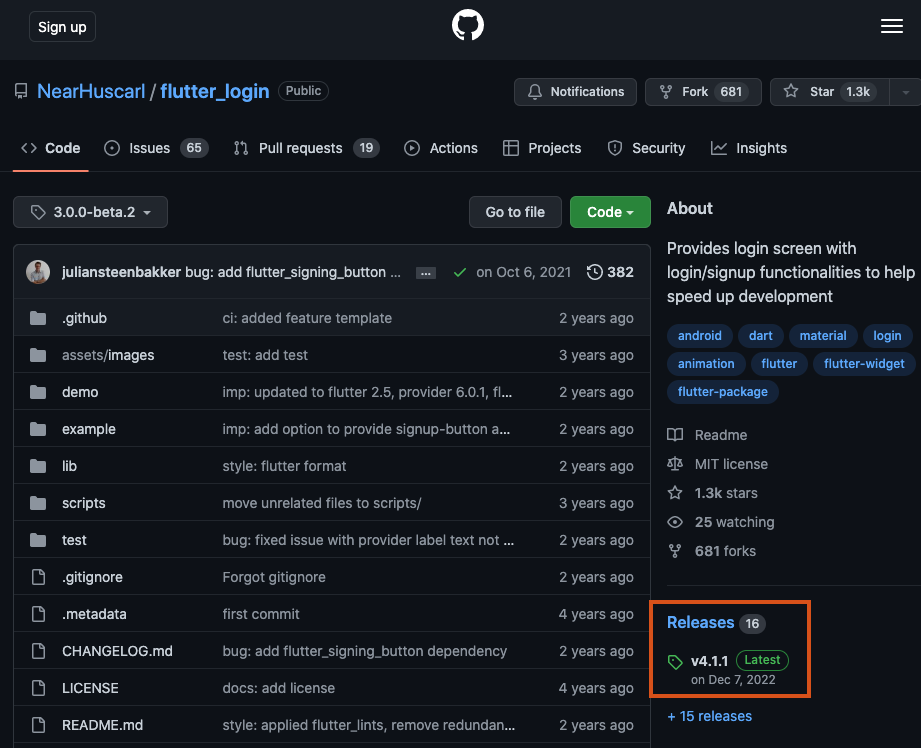View the Insights tab

[x=749, y=148]
